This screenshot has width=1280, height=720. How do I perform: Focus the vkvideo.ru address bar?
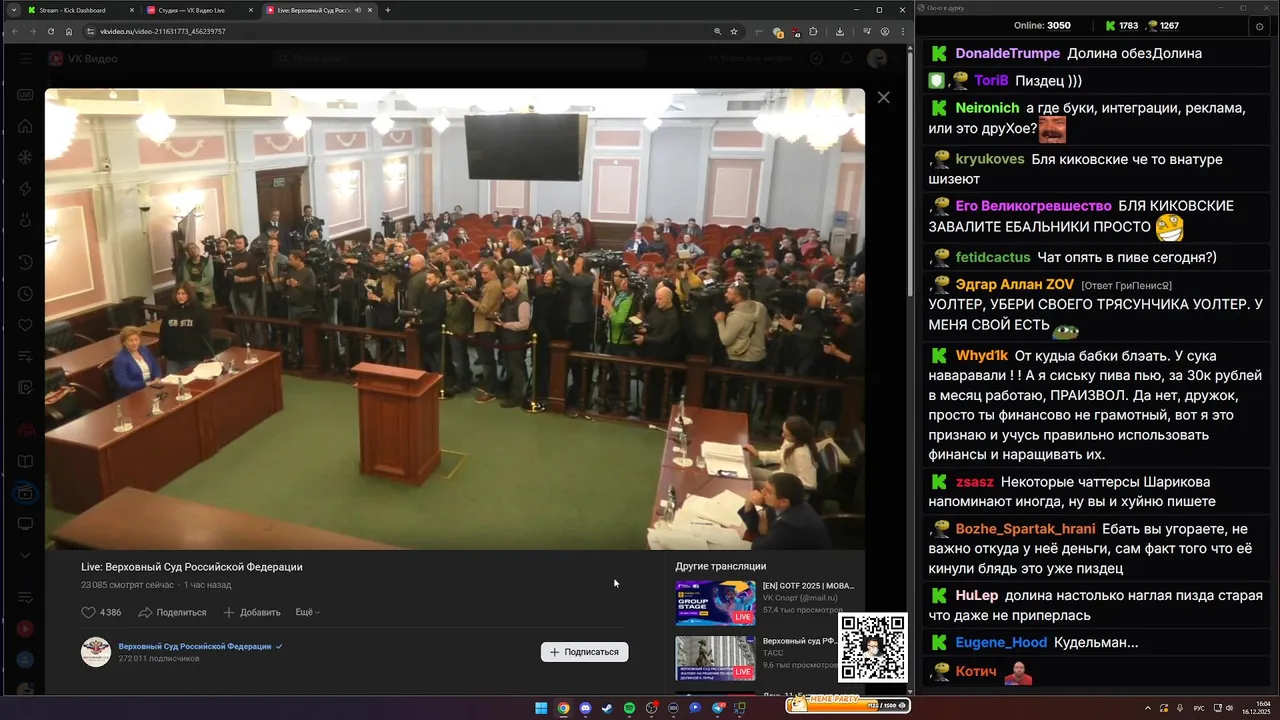(400, 31)
